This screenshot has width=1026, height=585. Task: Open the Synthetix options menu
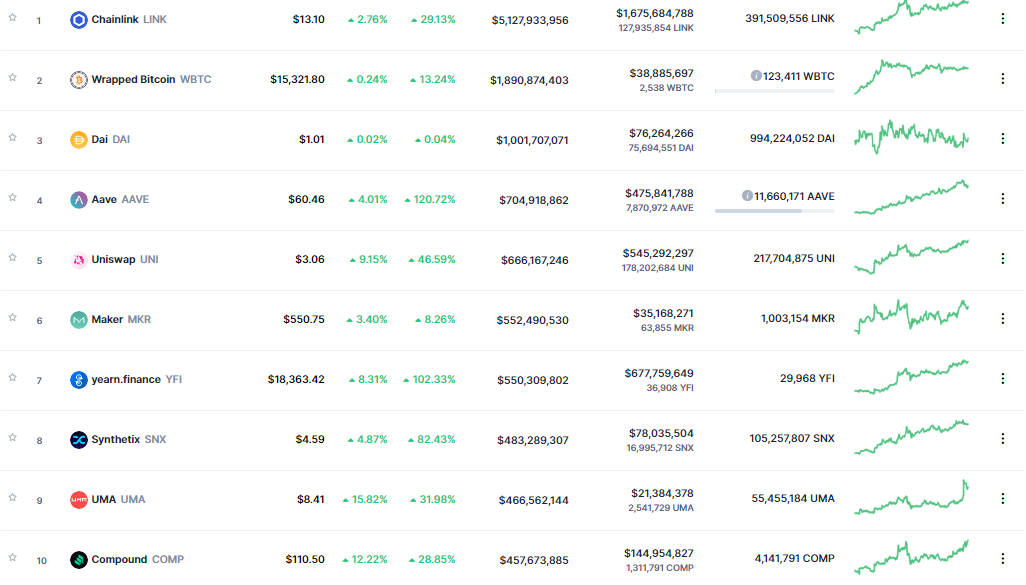pyautogui.click(x=1002, y=438)
